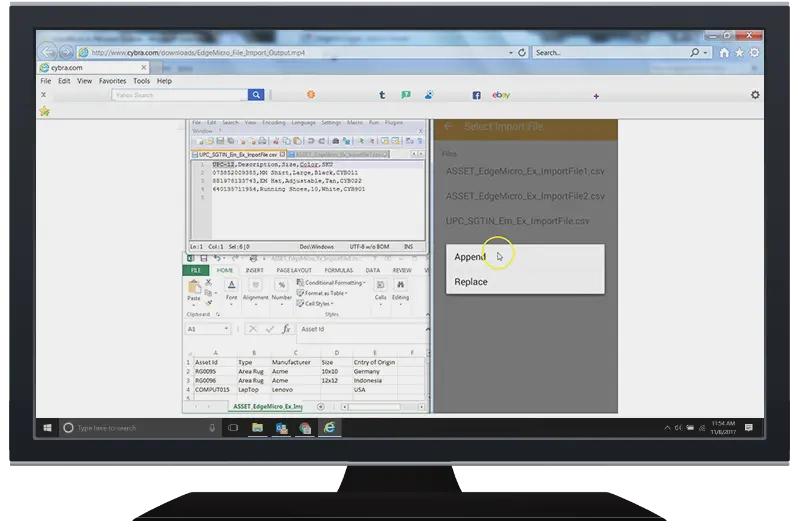
Task: Click the Paste icon in Excel ribbon
Action: [x=194, y=290]
